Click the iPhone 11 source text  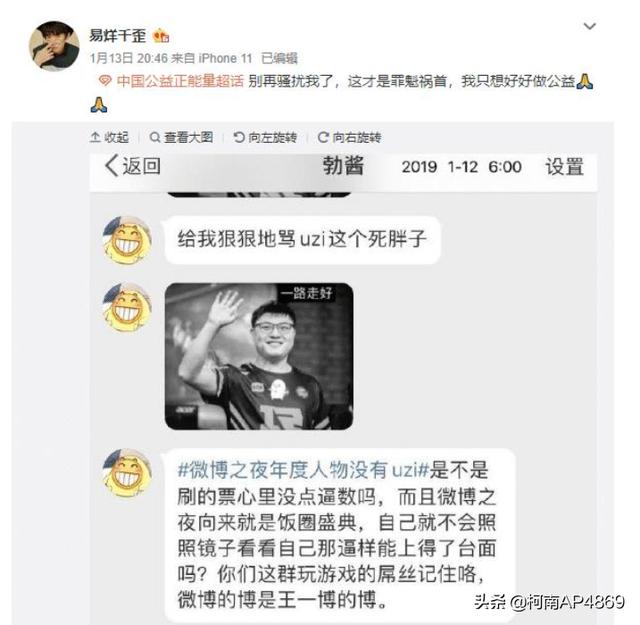tap(225, 58)
